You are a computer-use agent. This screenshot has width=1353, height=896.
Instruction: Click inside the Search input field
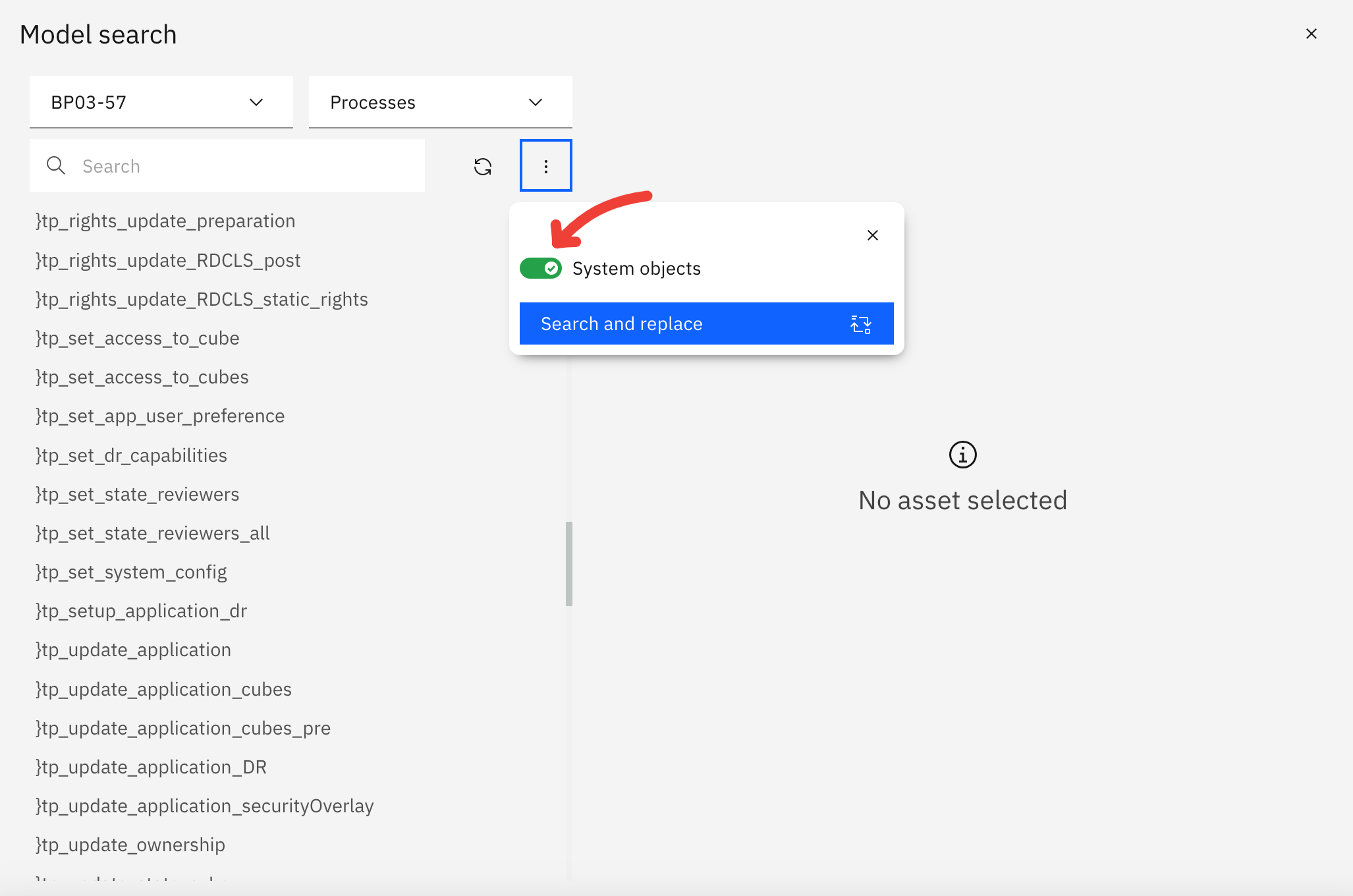[x=229, y=166]
